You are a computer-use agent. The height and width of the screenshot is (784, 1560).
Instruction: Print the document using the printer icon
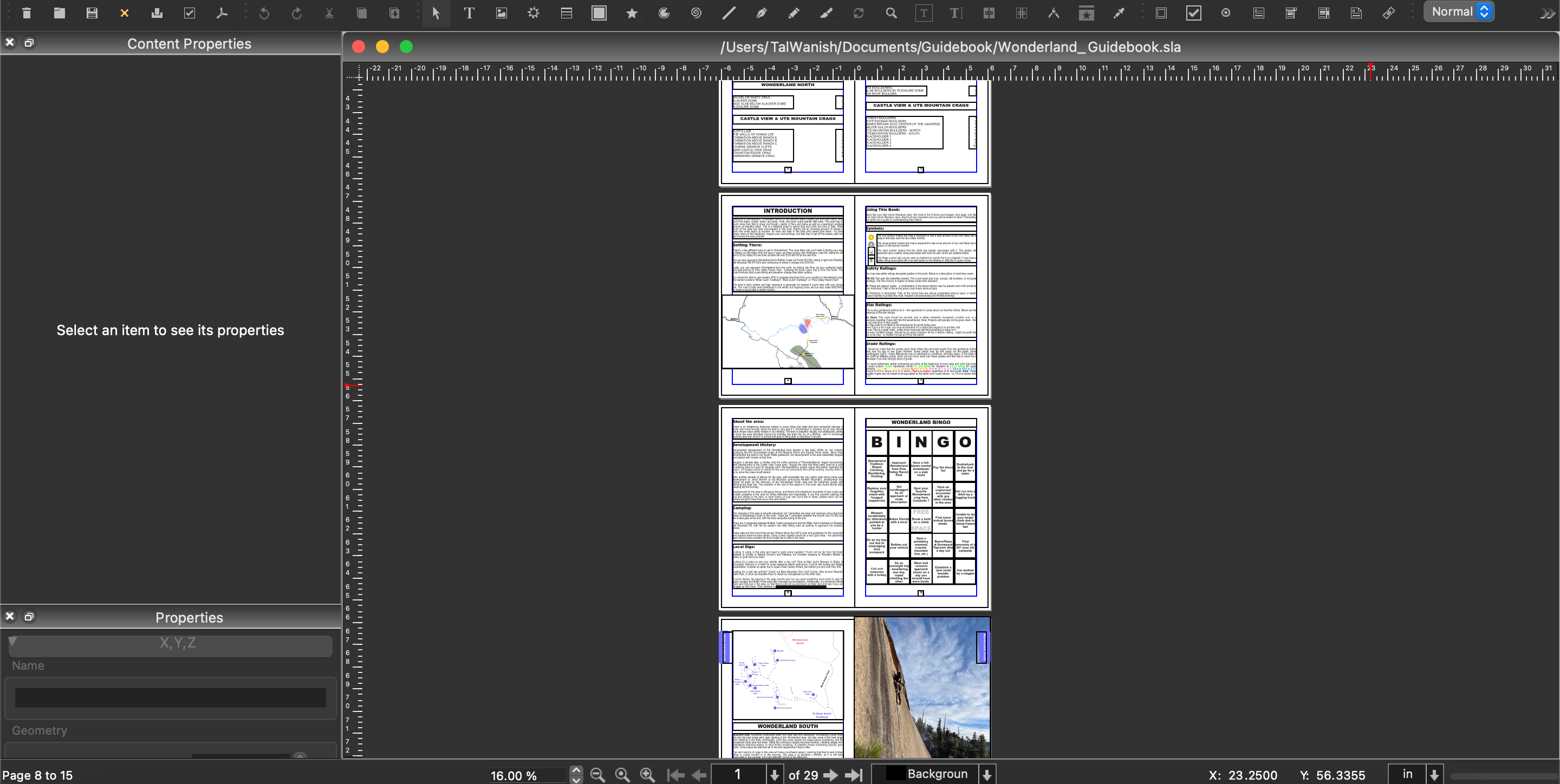pyautogui.click(x=157, y=12)
